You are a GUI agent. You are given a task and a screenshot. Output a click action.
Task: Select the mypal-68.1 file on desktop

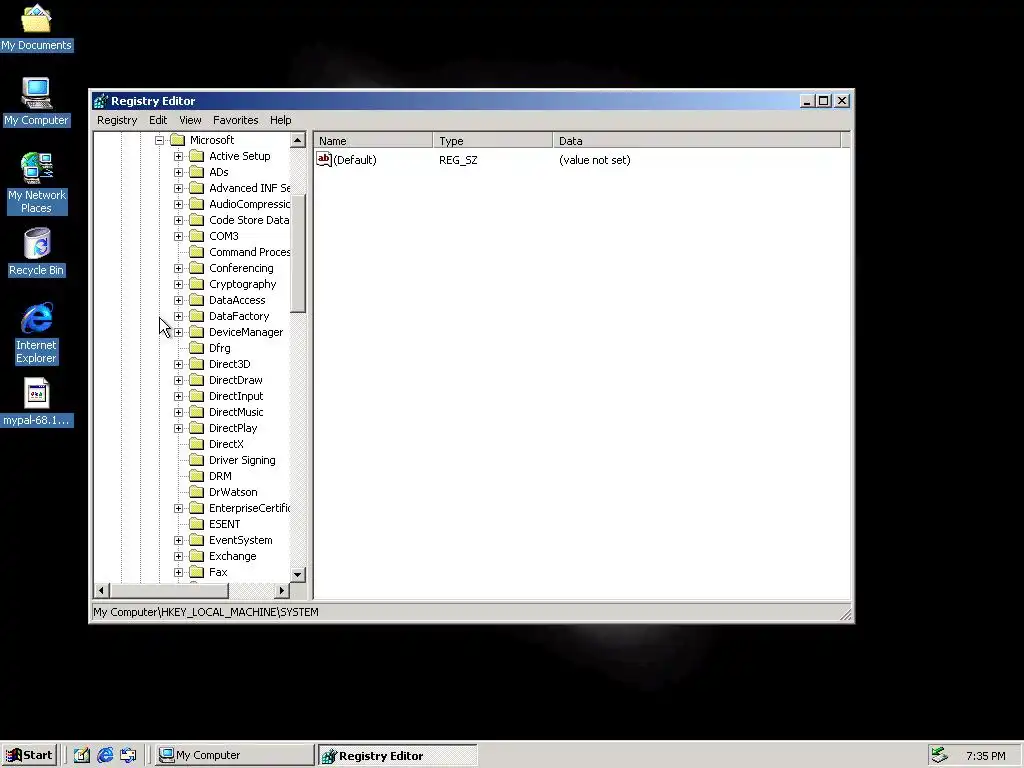point(37,402)
